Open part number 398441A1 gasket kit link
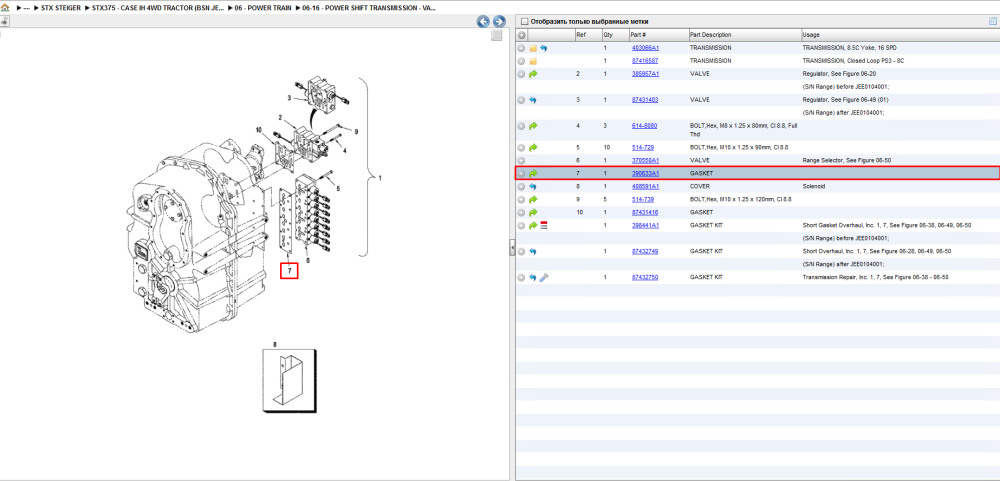Viewport: 1000px width, 481px height. pos(645,226)
